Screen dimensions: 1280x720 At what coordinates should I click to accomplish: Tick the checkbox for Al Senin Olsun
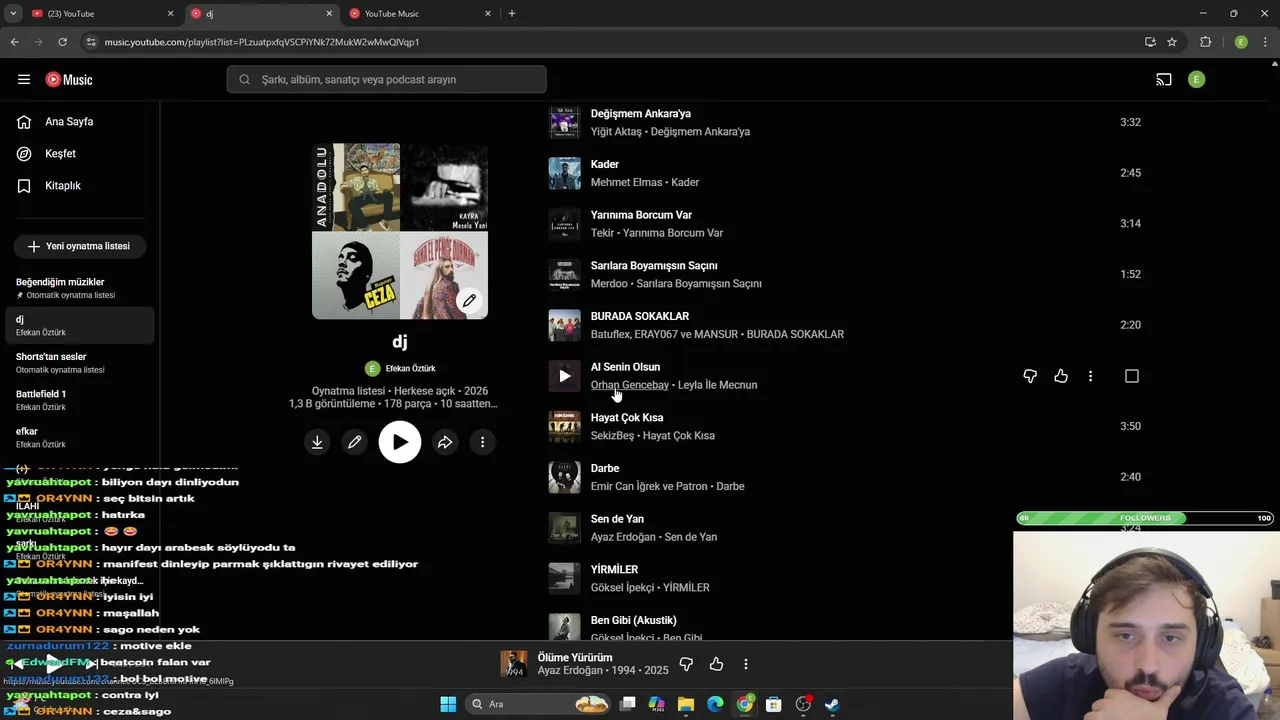1132,376
